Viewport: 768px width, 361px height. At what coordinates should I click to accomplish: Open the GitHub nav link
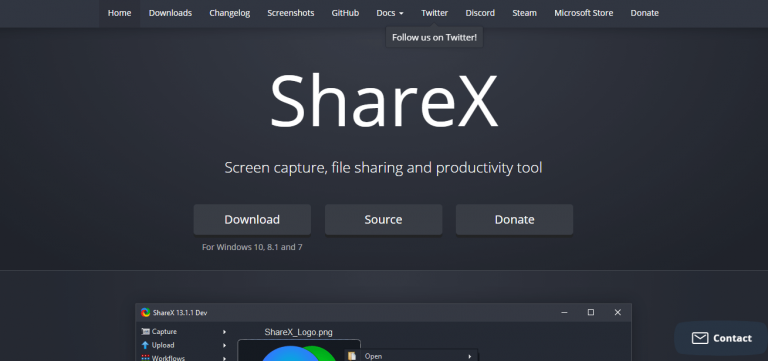345,13
